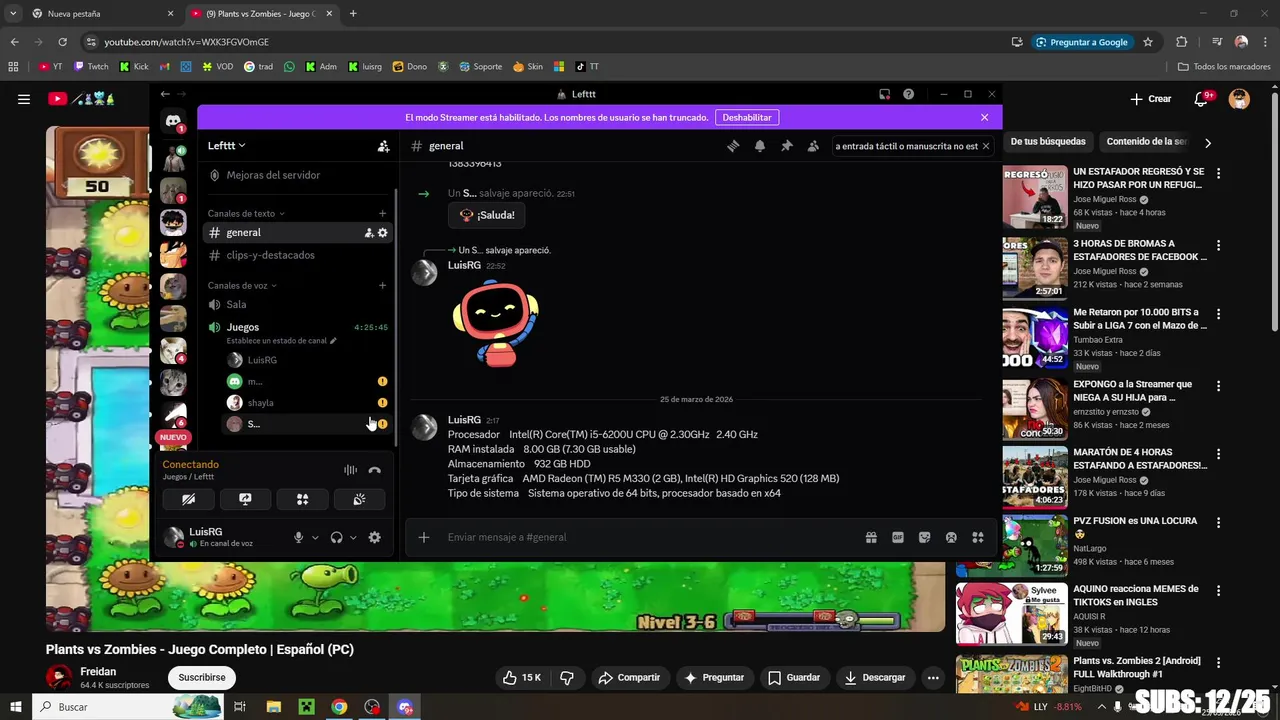Dislike the YouTube video

coord(567,677)
